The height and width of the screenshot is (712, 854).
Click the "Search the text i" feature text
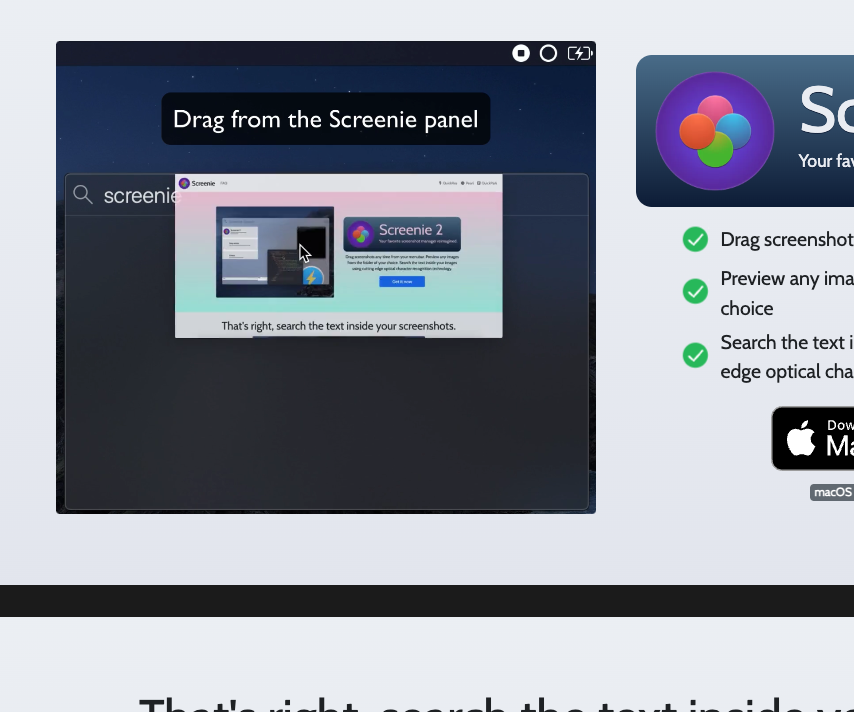tap(787, 343)
